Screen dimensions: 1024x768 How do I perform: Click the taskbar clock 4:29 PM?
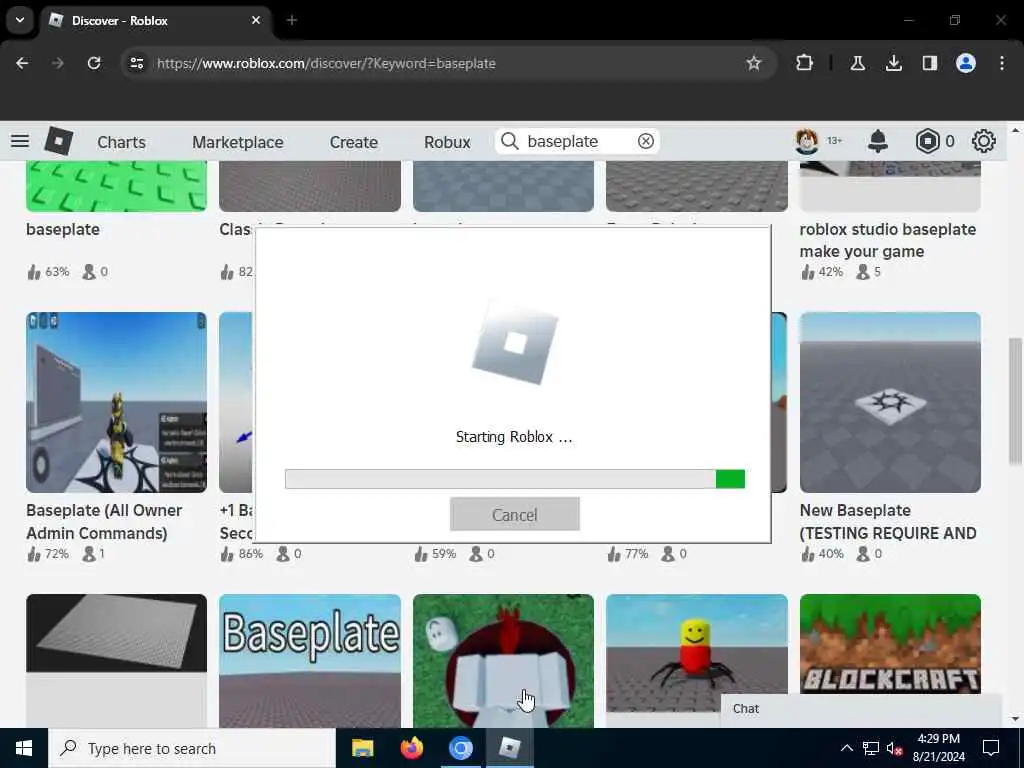pos(938,739)
